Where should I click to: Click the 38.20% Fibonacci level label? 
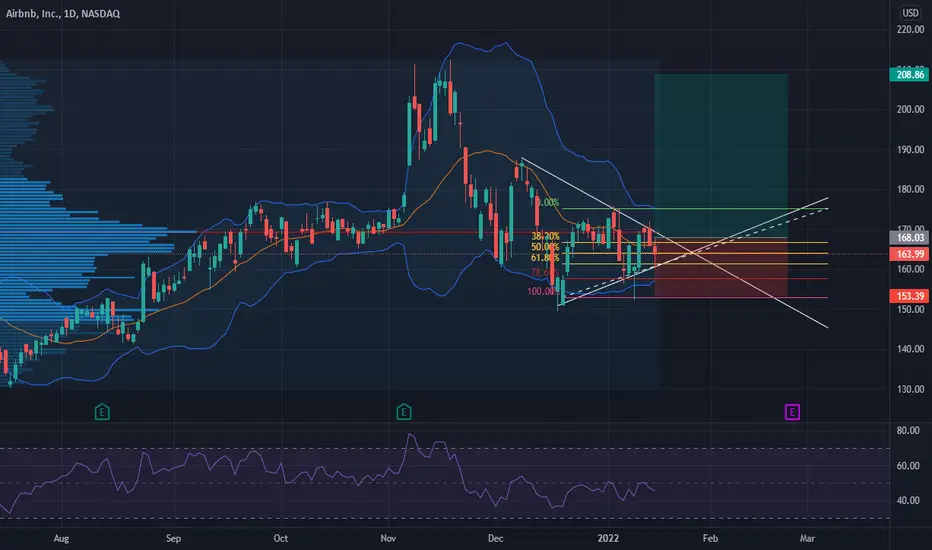click(x=545, y=236)
